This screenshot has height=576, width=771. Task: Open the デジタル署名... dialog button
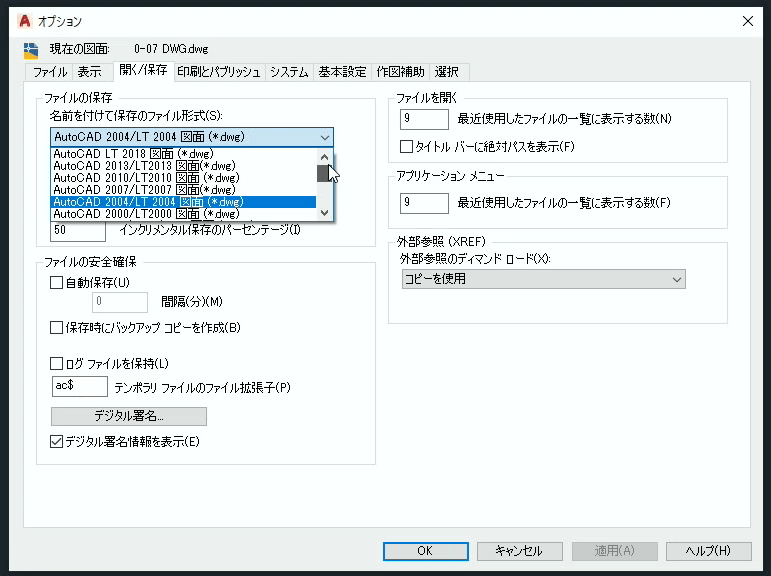(129, 416)
